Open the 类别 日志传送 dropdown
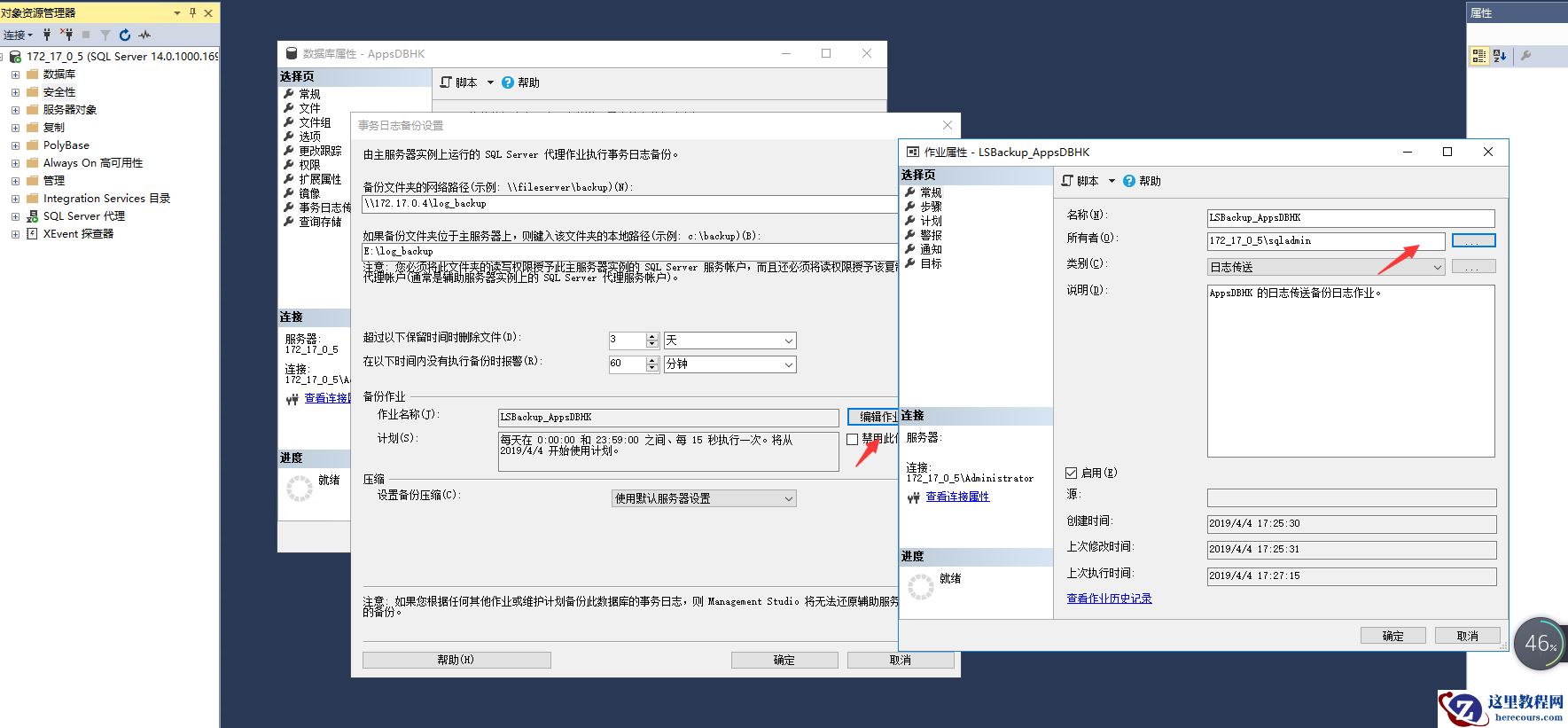Image resolution: width=1568 pixels, height=728 pixels. [x=1437, y=267]
